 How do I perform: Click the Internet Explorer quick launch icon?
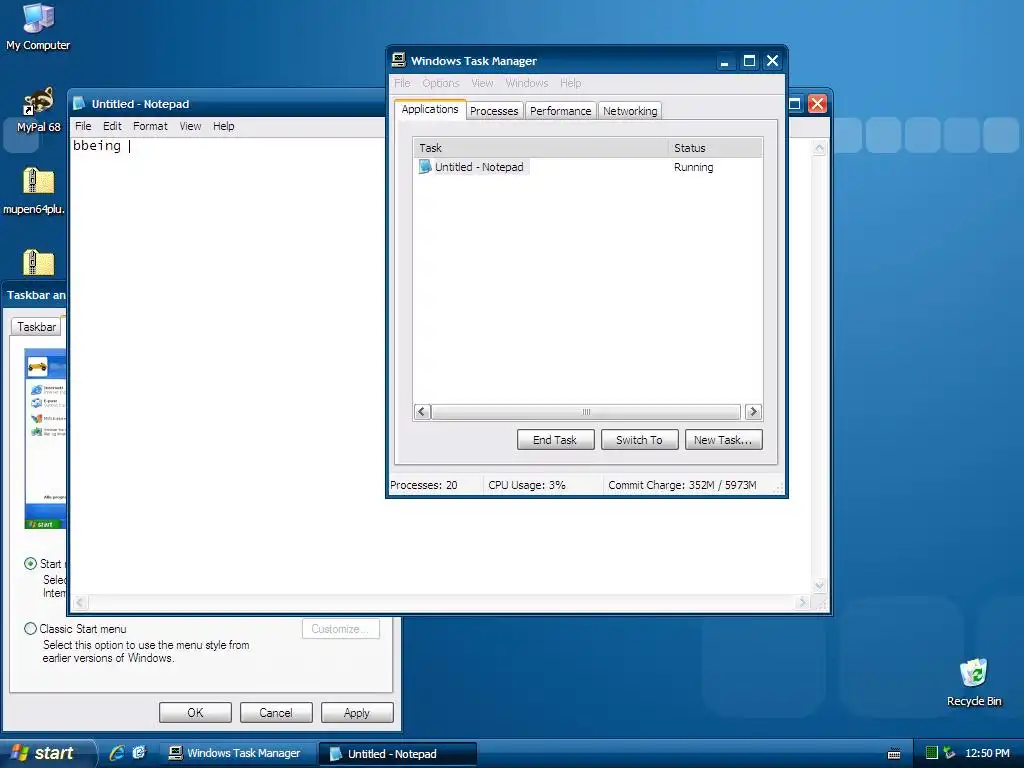click(x=117, y=753)
